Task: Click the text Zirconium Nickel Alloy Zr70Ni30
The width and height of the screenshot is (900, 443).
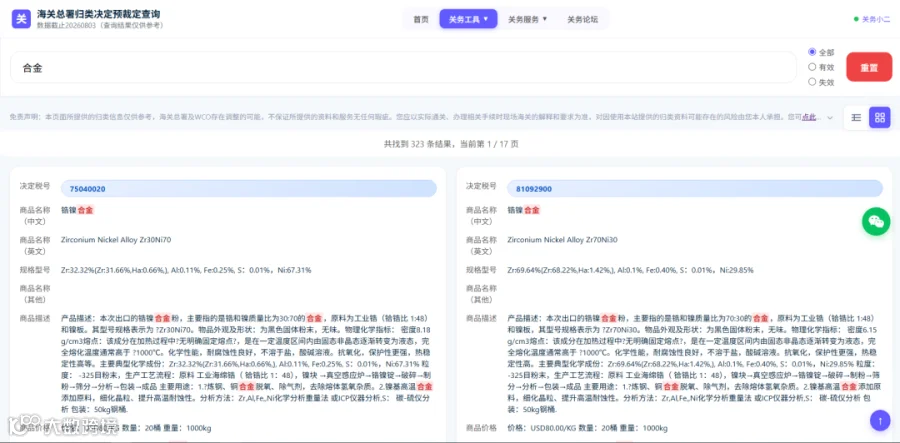Action: [562, 240]
